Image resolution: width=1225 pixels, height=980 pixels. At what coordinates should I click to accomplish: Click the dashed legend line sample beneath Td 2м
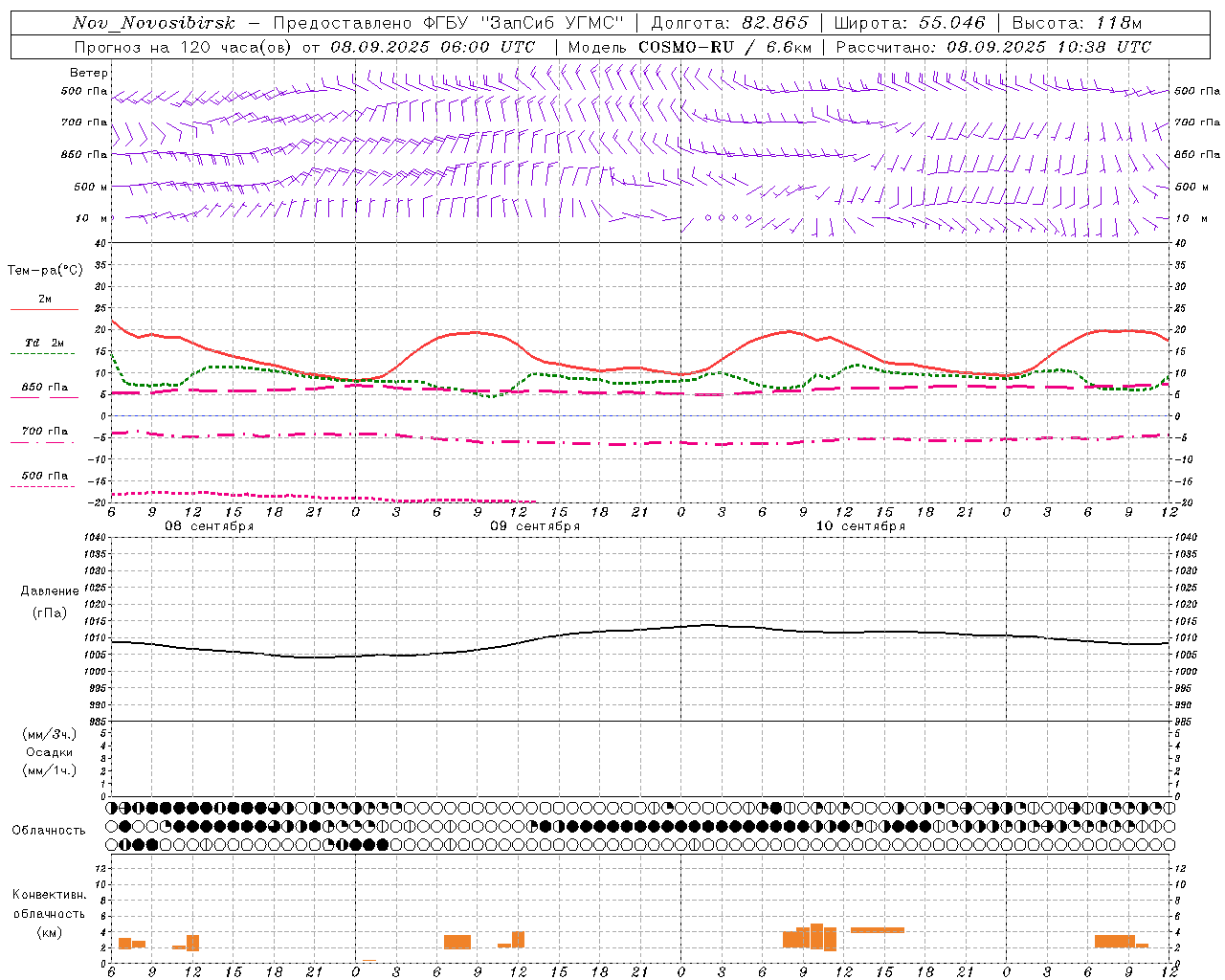pos(42,354)
